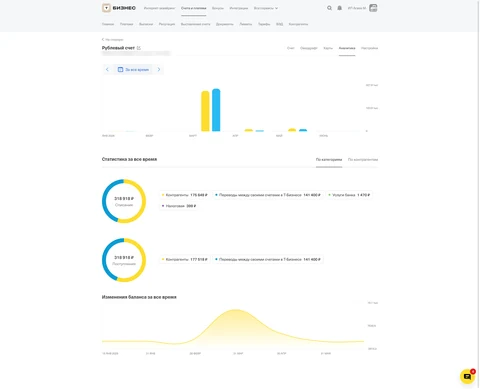Select the По категориям statistics tab
The width and height of the screenshot is (480, 389).
(x=329, y=159)
